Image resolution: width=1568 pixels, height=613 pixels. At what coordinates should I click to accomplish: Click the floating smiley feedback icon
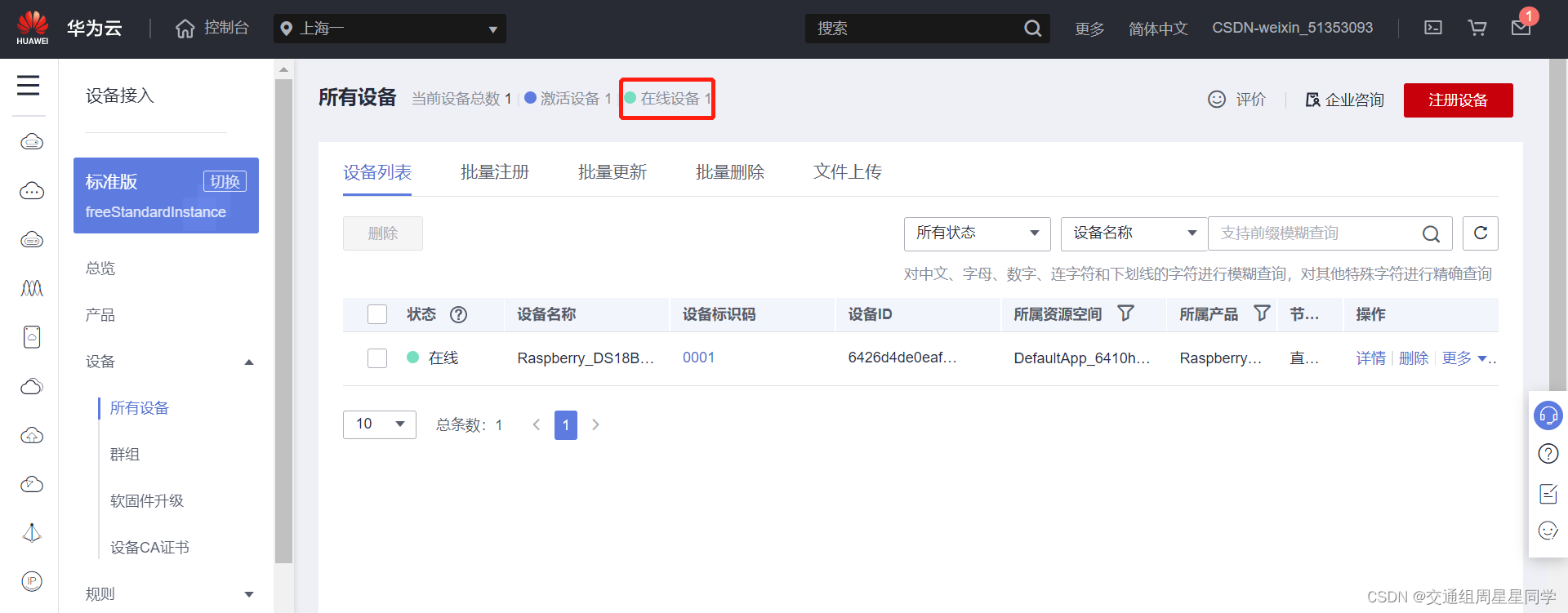pos(1548,531)
